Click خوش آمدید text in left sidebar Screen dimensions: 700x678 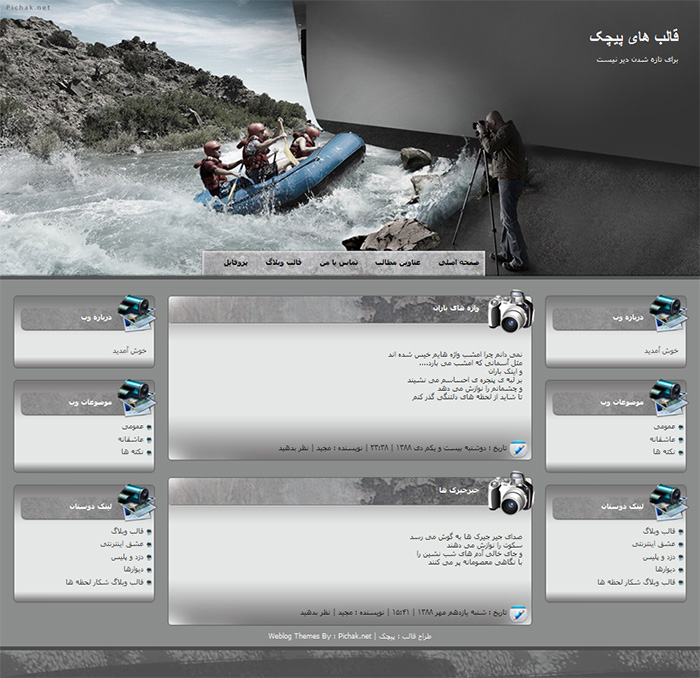129,351
